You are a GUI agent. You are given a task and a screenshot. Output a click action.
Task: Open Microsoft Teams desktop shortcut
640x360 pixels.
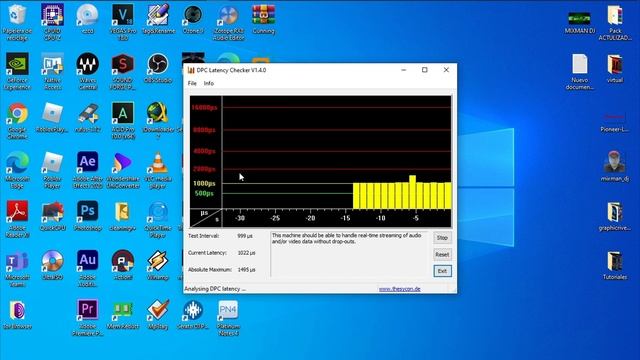coord(17,269)
